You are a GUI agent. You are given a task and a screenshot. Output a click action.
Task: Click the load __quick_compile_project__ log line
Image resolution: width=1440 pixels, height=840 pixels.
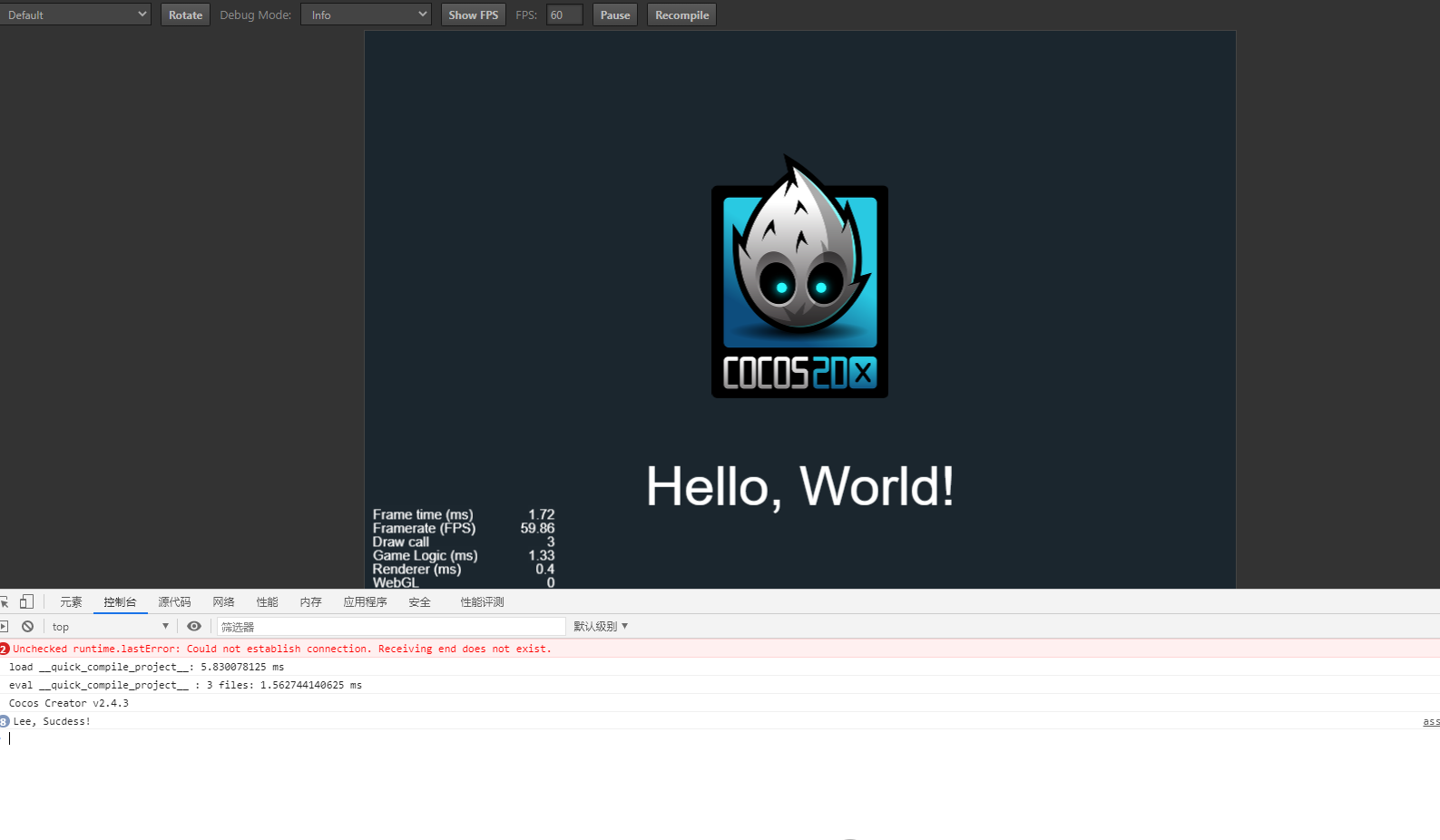146,667
